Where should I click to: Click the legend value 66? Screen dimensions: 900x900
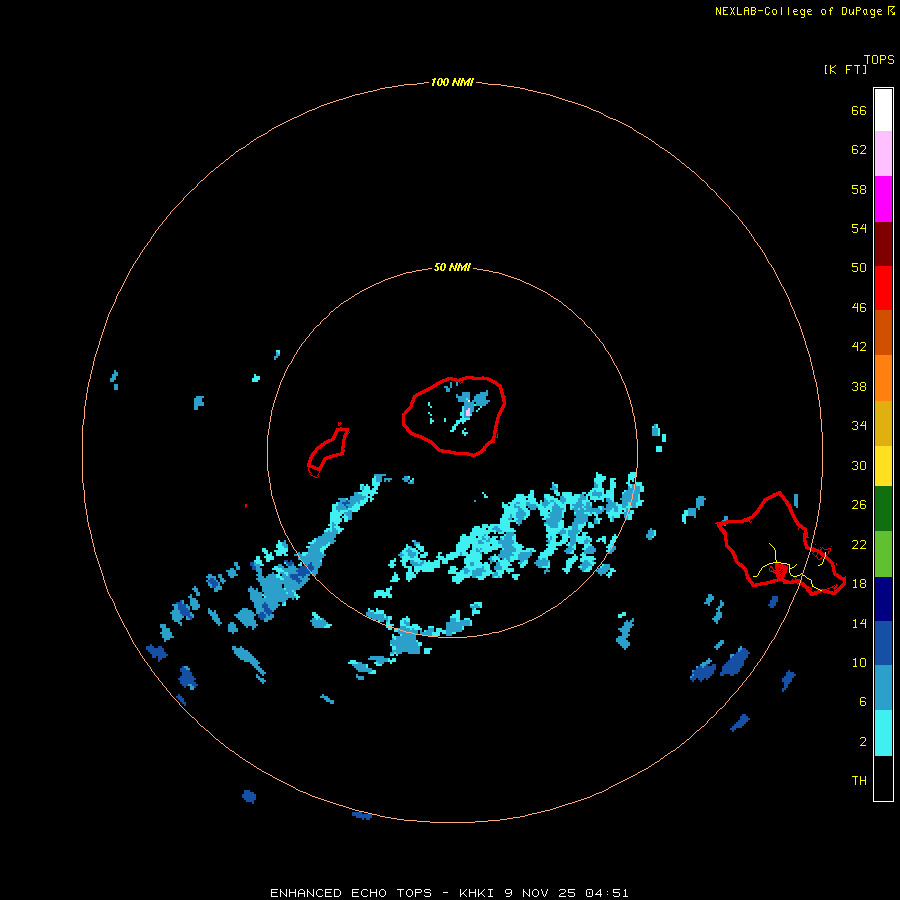coord(859,110)
